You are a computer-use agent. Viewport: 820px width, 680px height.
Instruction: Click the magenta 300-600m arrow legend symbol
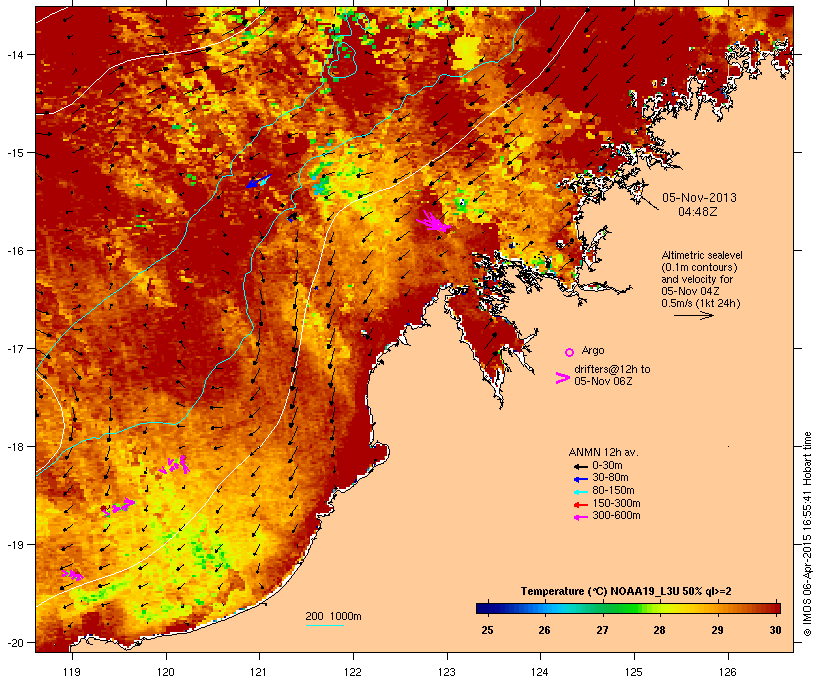pos(580,517)
